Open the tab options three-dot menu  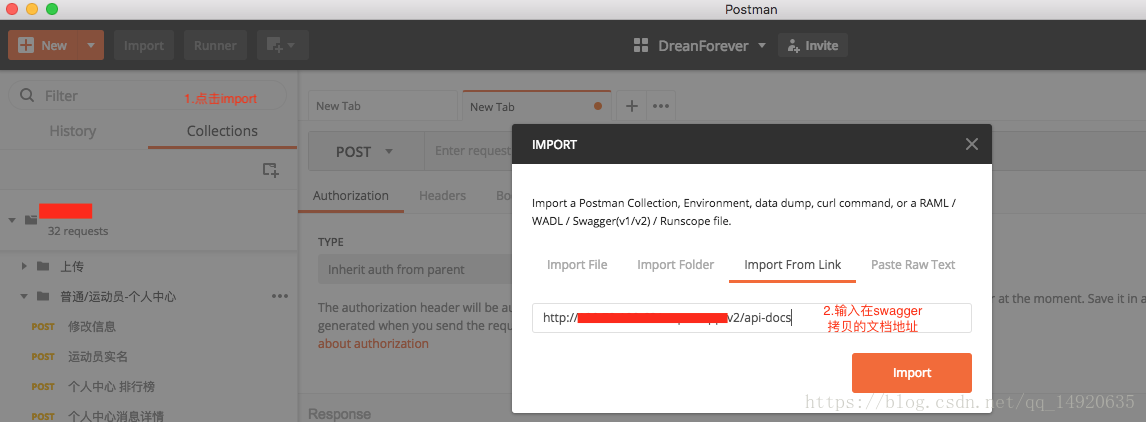(661, 106)
